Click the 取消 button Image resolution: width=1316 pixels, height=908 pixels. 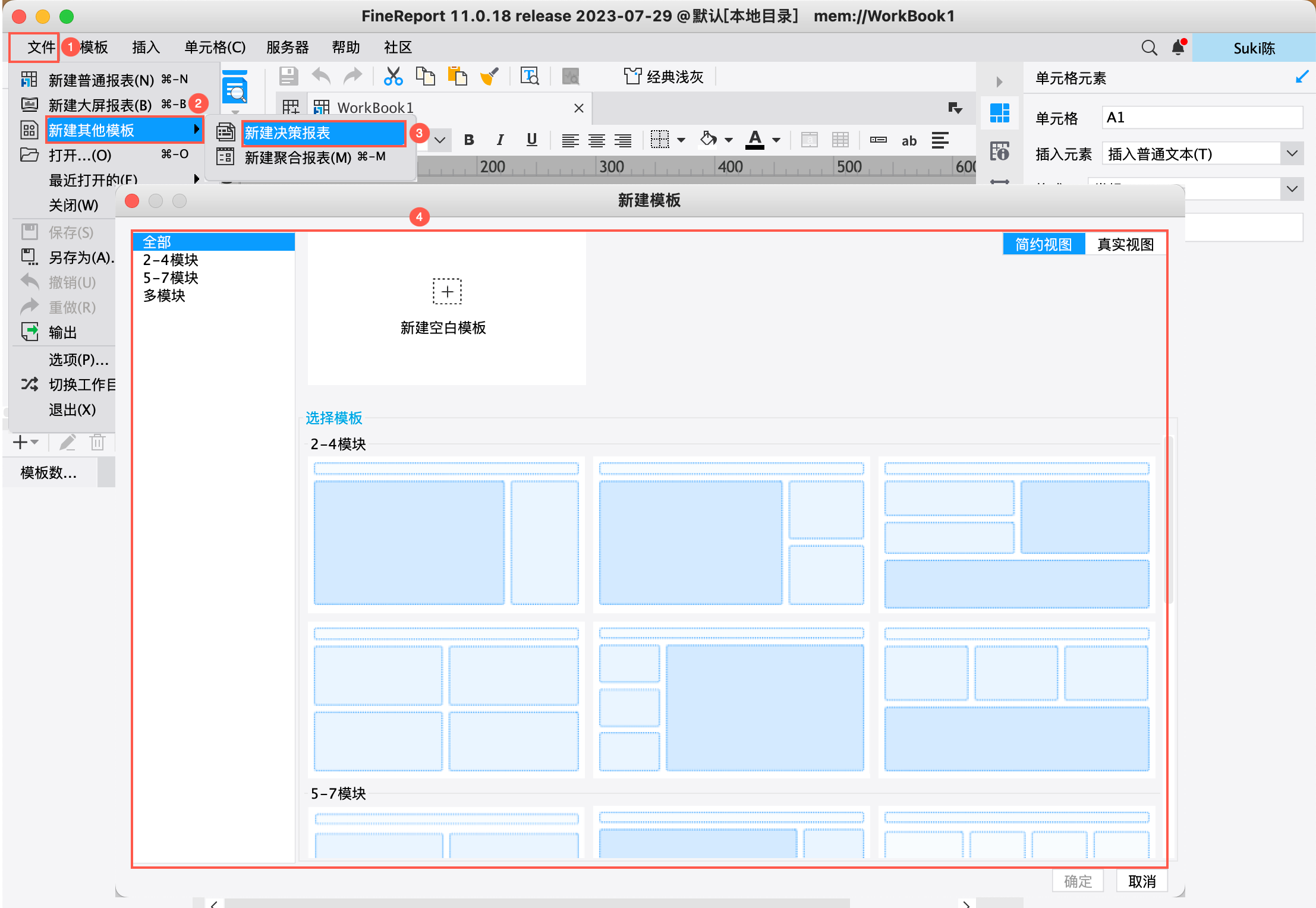click(1141, 881)
